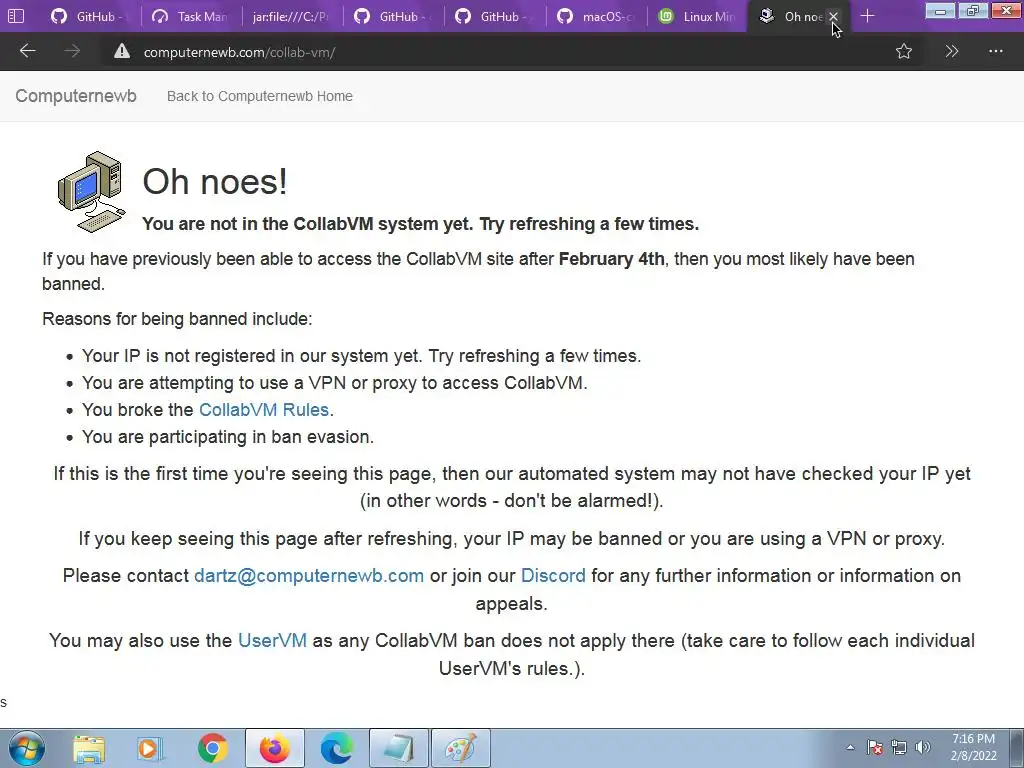The height and width of the screenshot is (768, 1024).
Task: Launch Windows Media Player from taskbar
Action: 150,748
